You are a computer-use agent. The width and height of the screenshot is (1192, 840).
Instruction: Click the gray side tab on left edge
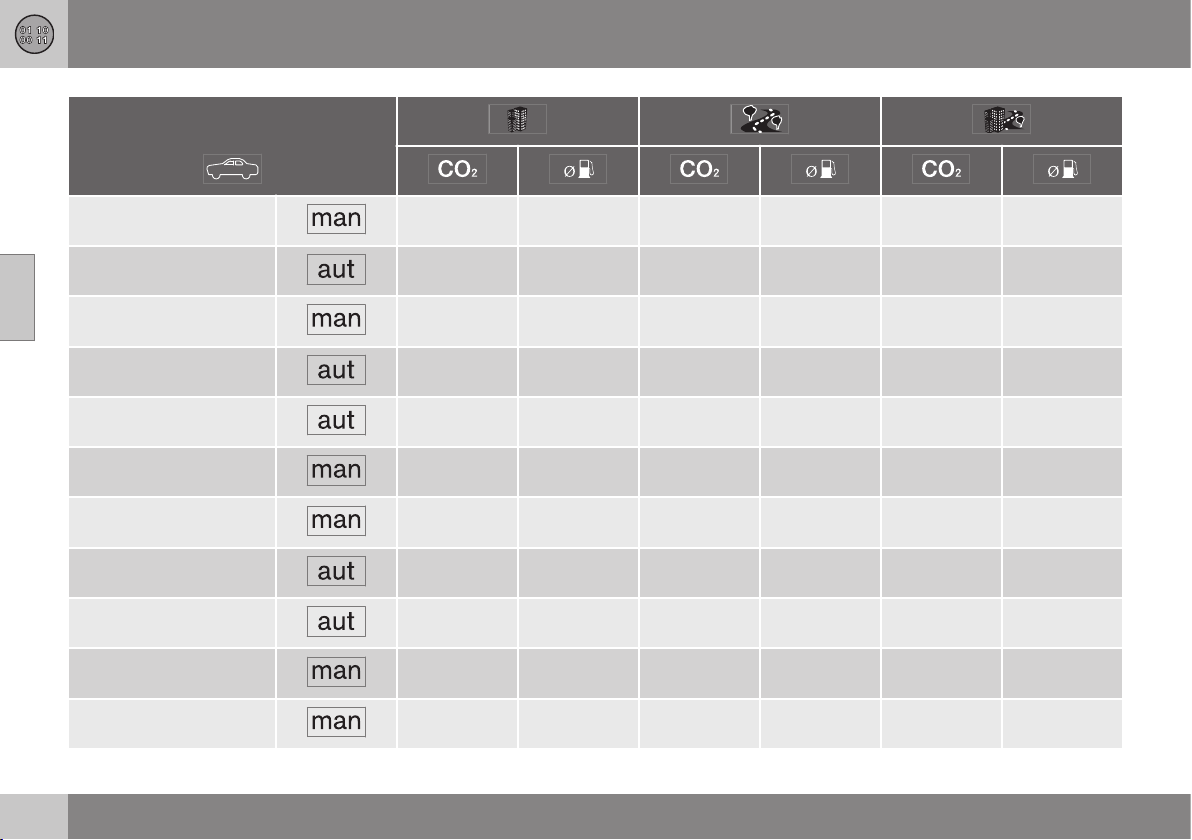click(17, 297)
